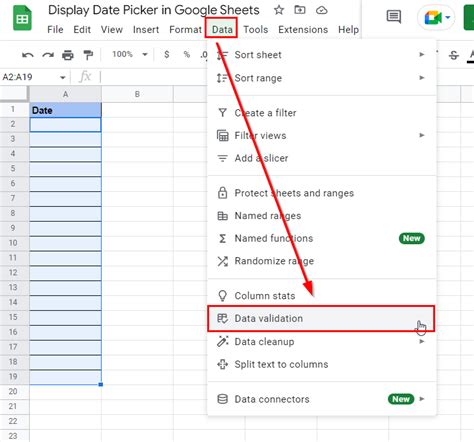Click the Add a slicer icon

click(222, 158)
